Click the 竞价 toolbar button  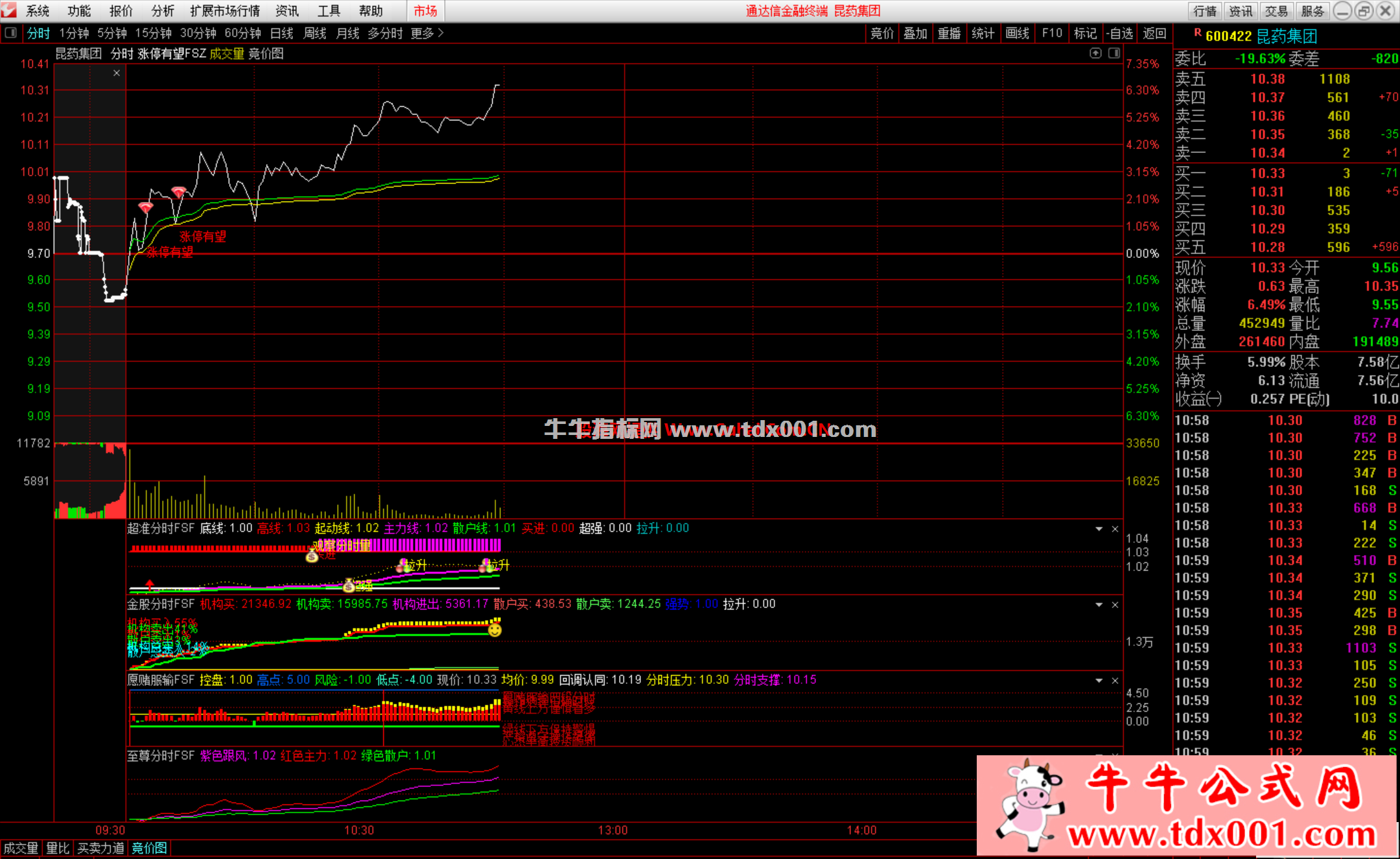tap(882, 33)
